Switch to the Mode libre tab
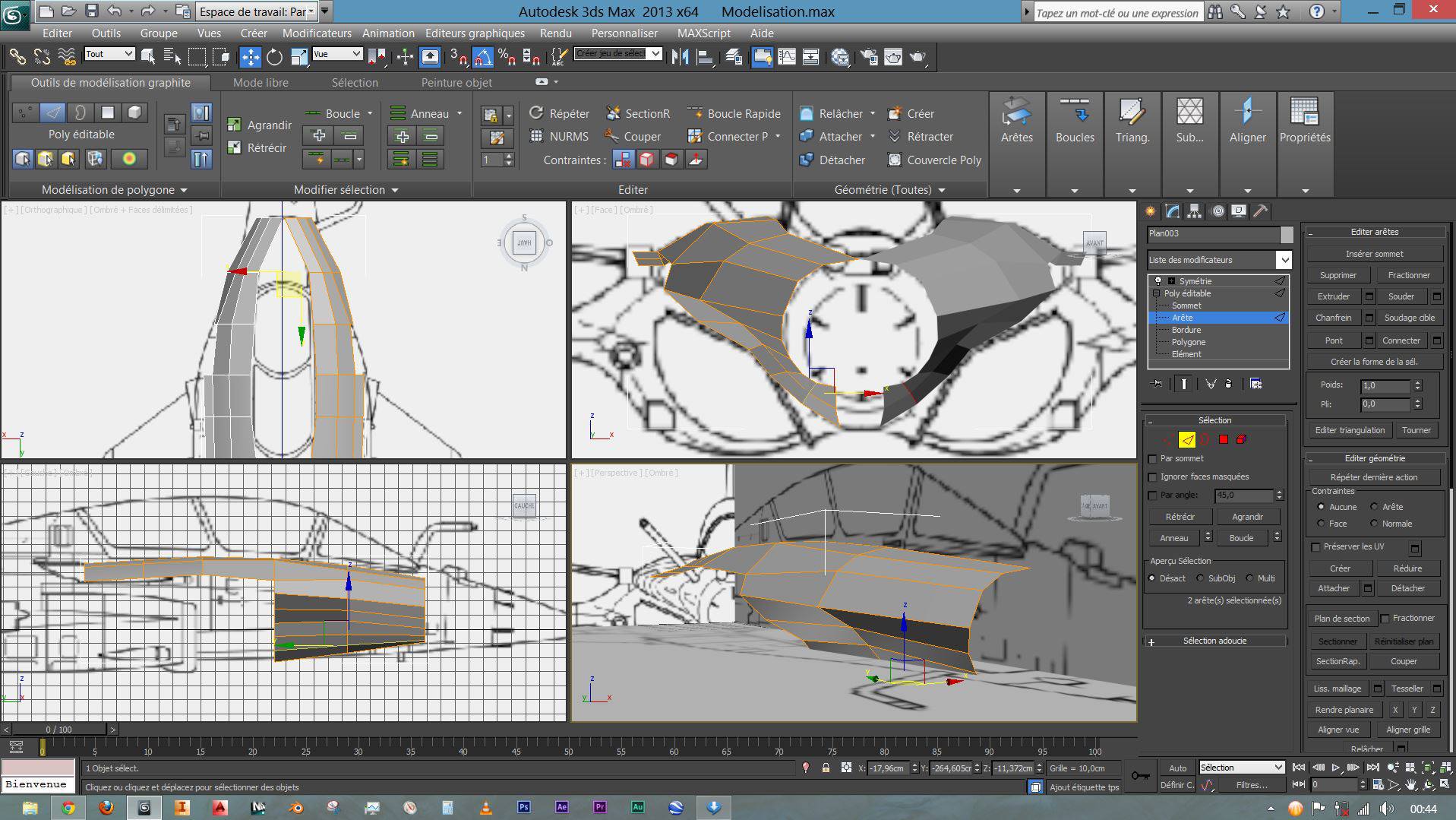This screenshot has height=820, width=1456. (x=261, y=83)
